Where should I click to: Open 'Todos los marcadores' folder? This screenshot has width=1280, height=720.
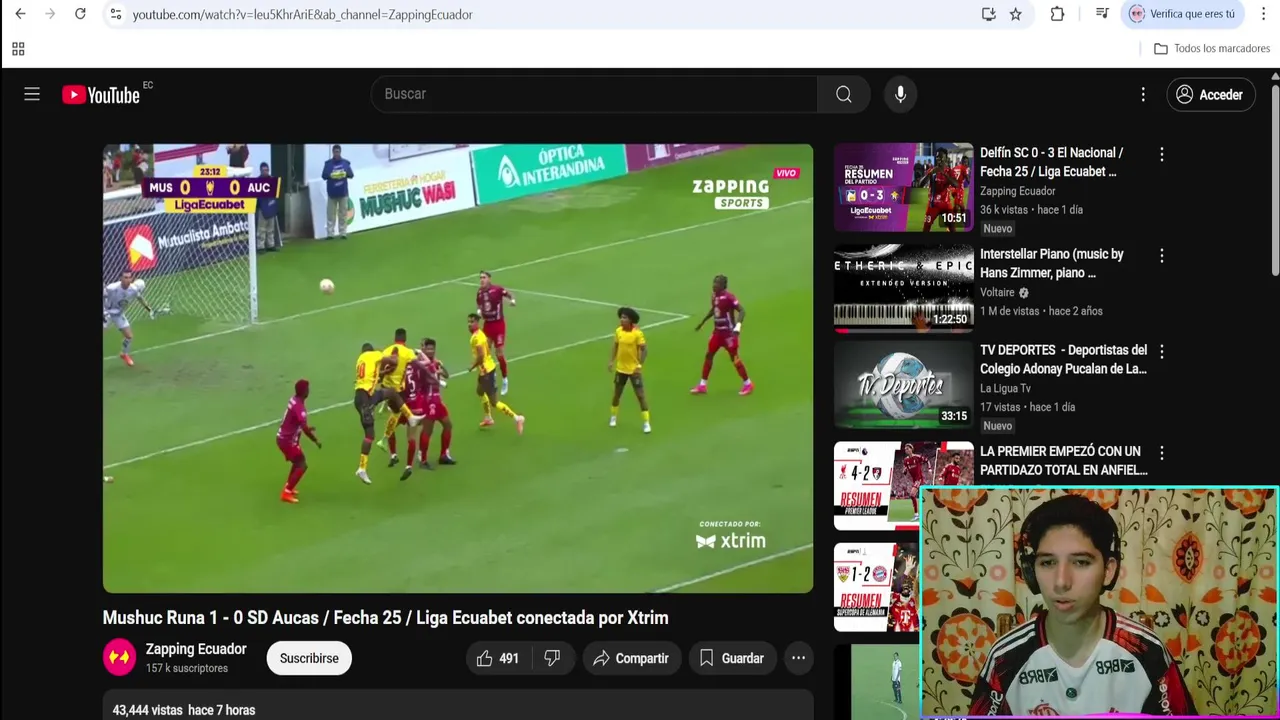pyautogui.click(x=1211, y=49)
